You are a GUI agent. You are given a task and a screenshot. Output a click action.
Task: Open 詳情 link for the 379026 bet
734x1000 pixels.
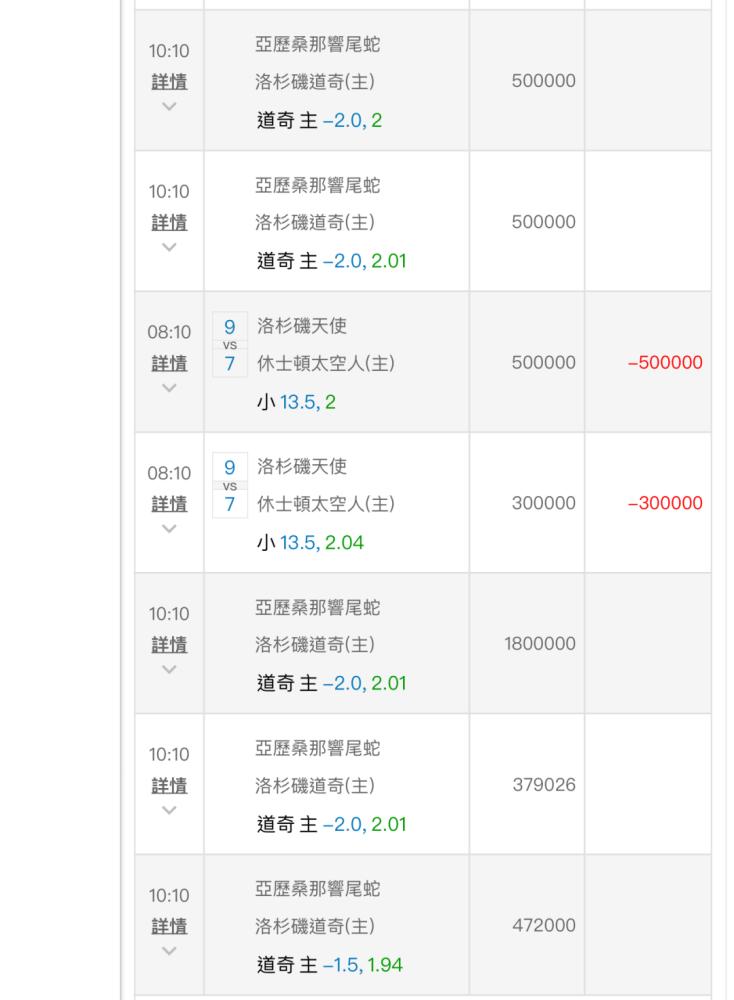click(169, 786)
